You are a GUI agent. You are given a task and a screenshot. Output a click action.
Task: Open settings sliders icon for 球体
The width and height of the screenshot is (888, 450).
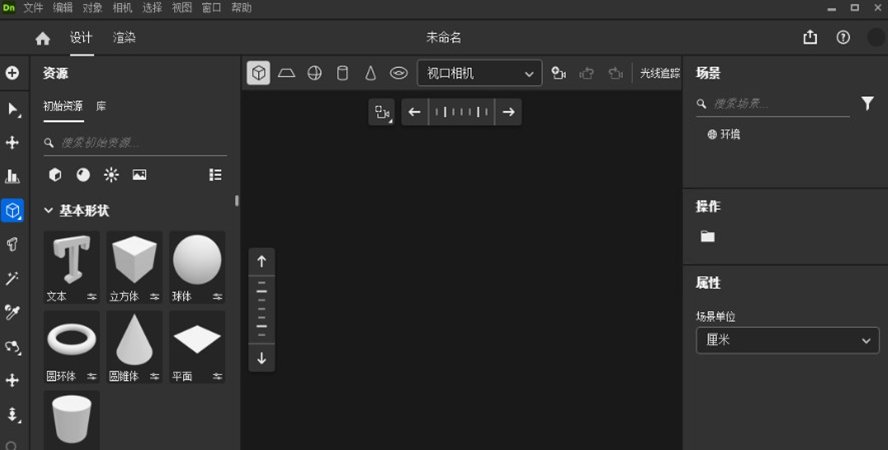217,297
